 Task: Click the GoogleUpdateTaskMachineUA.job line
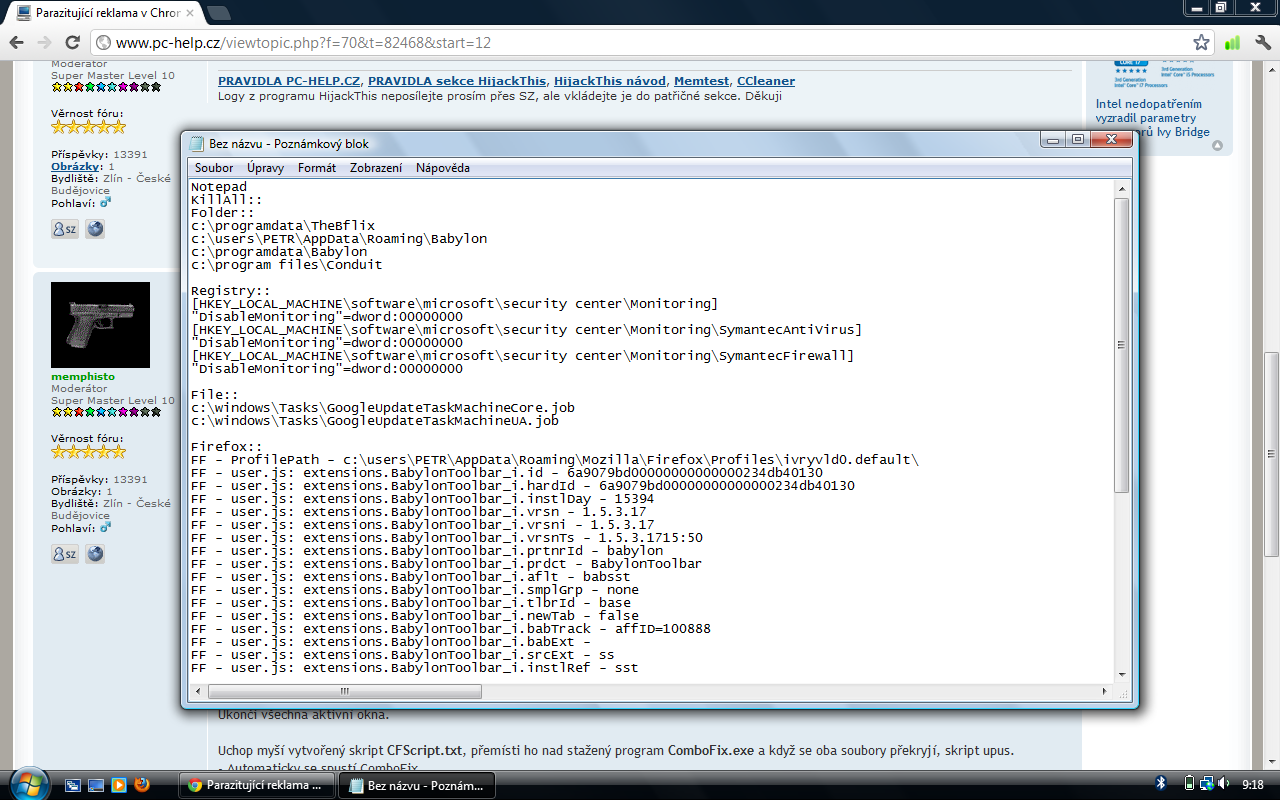375,421
